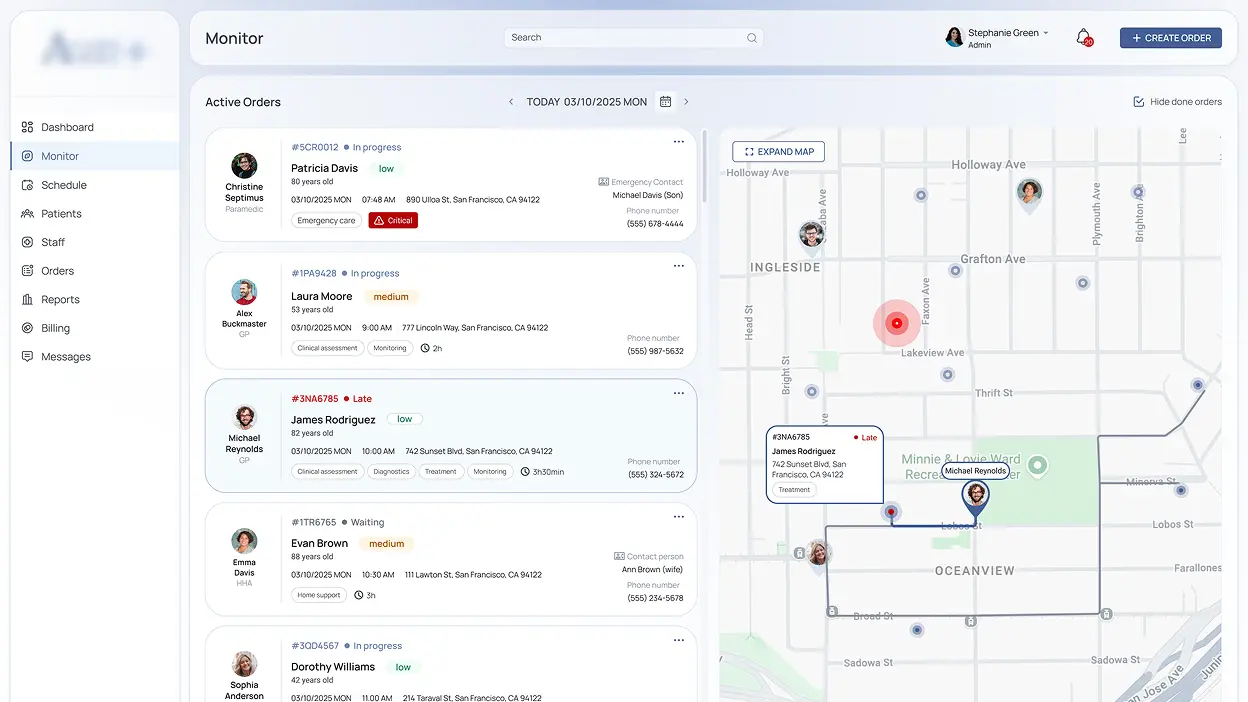
Task: Click Emma Davis avatar
Action: coord(244,541)
